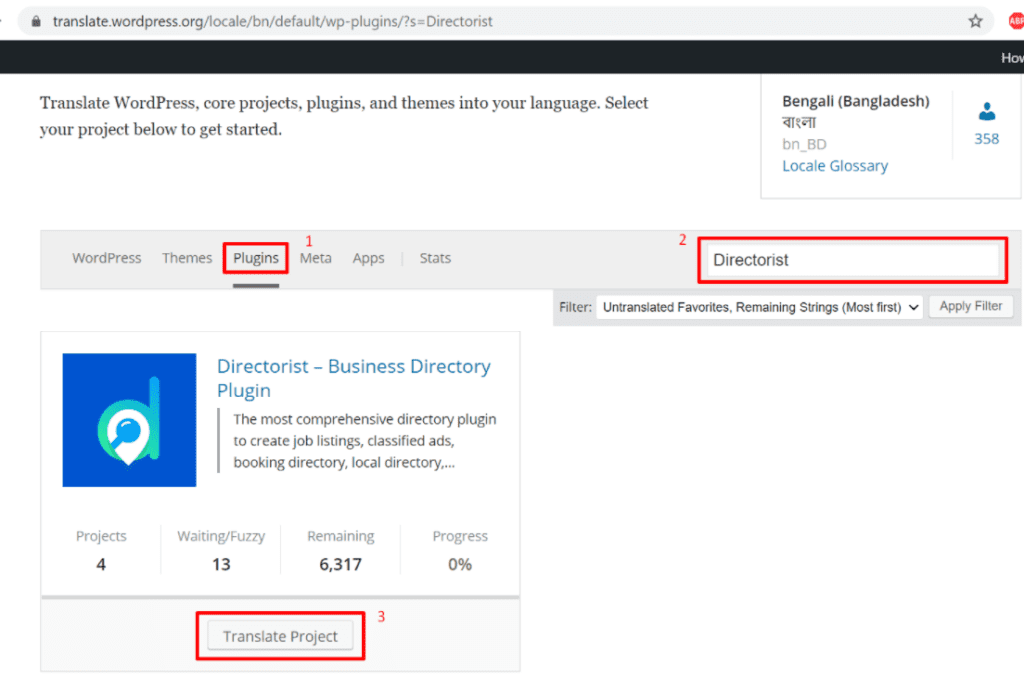
Task: Click the Translate Project button
Action: (x=280, y=636)
